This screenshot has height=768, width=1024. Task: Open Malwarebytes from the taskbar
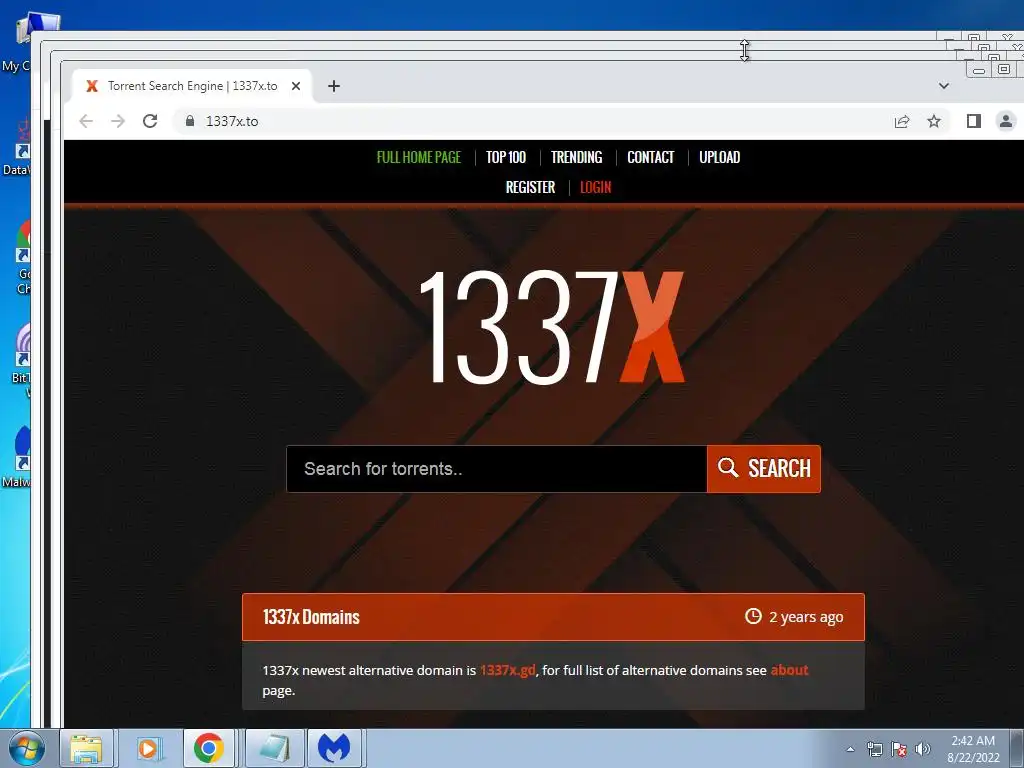click(x=334, y=748)
